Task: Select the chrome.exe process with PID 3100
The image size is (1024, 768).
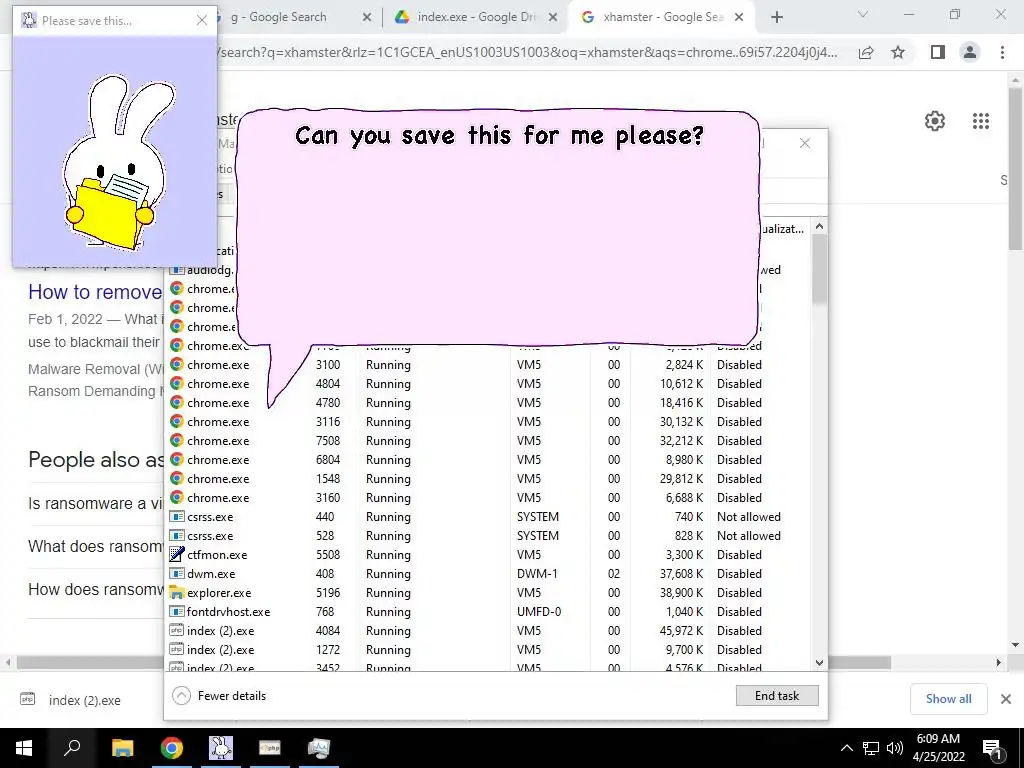Action: pyautogui.click(x=488, y=365)
